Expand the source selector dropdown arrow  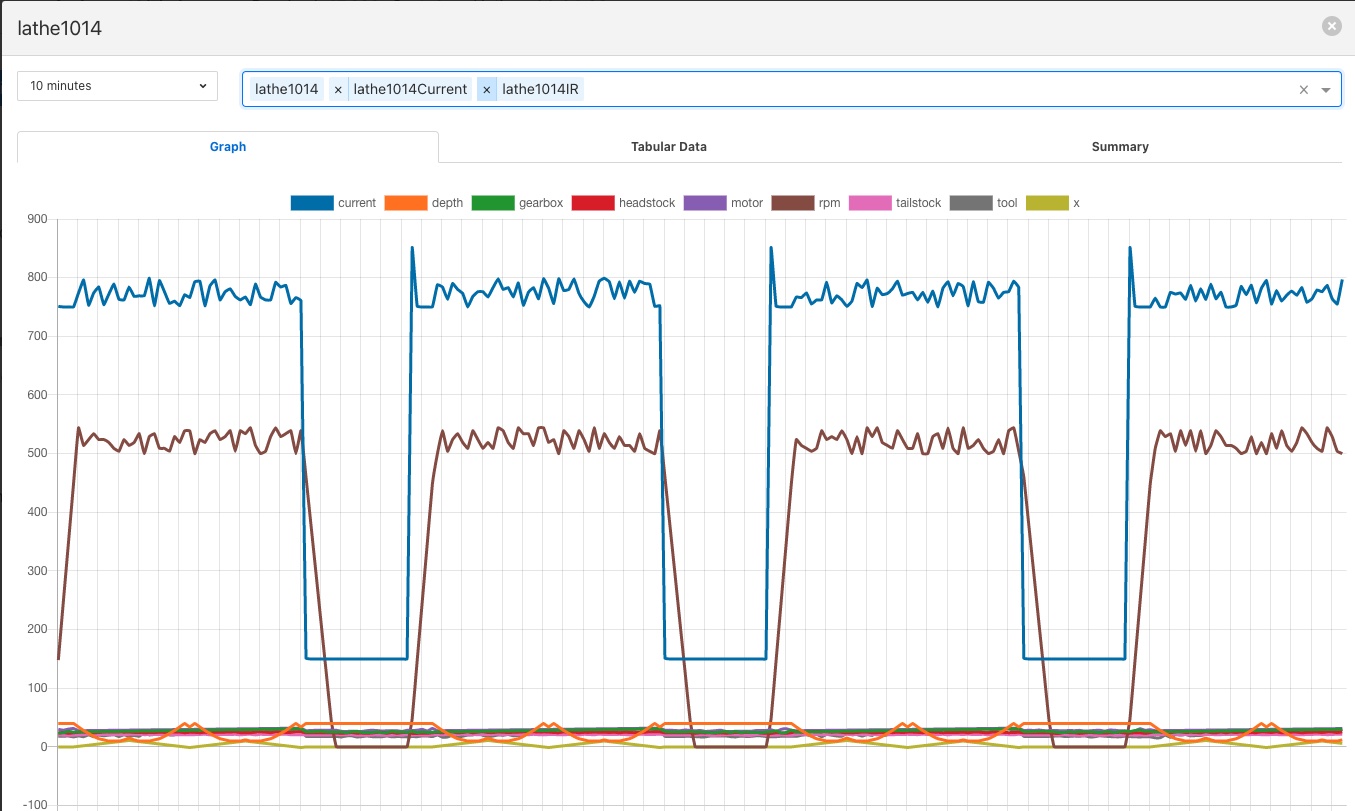[1326, 89]
